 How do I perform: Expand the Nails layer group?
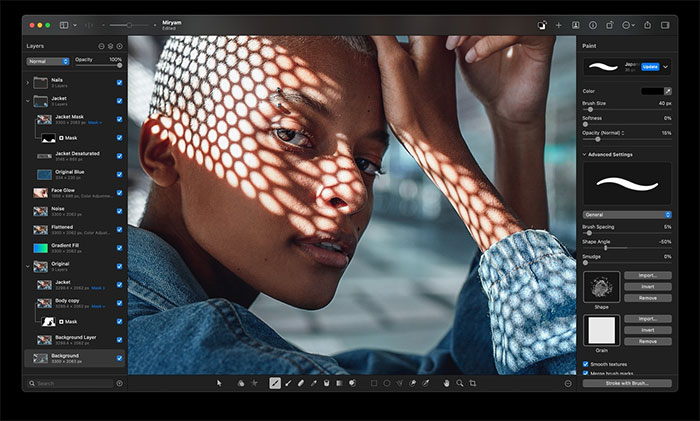coord(28,82)
